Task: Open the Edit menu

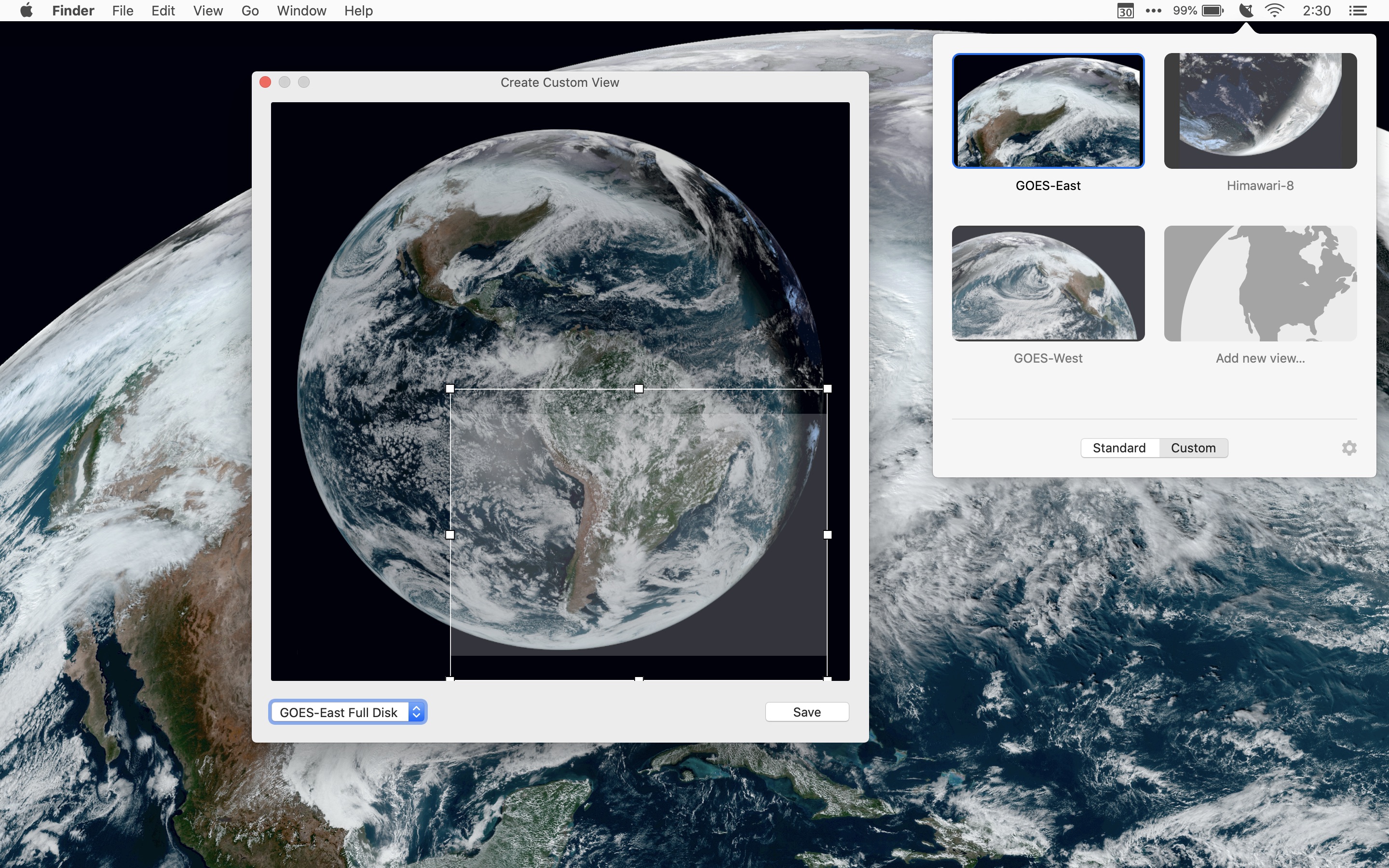Action: coord(163,11)
